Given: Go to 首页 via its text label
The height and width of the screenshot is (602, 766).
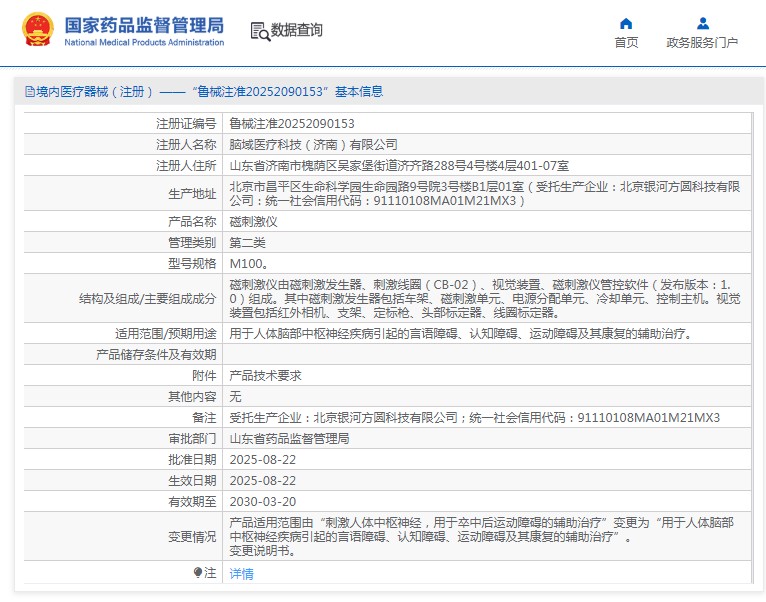Looking at the screenshot, I should 626,43.
